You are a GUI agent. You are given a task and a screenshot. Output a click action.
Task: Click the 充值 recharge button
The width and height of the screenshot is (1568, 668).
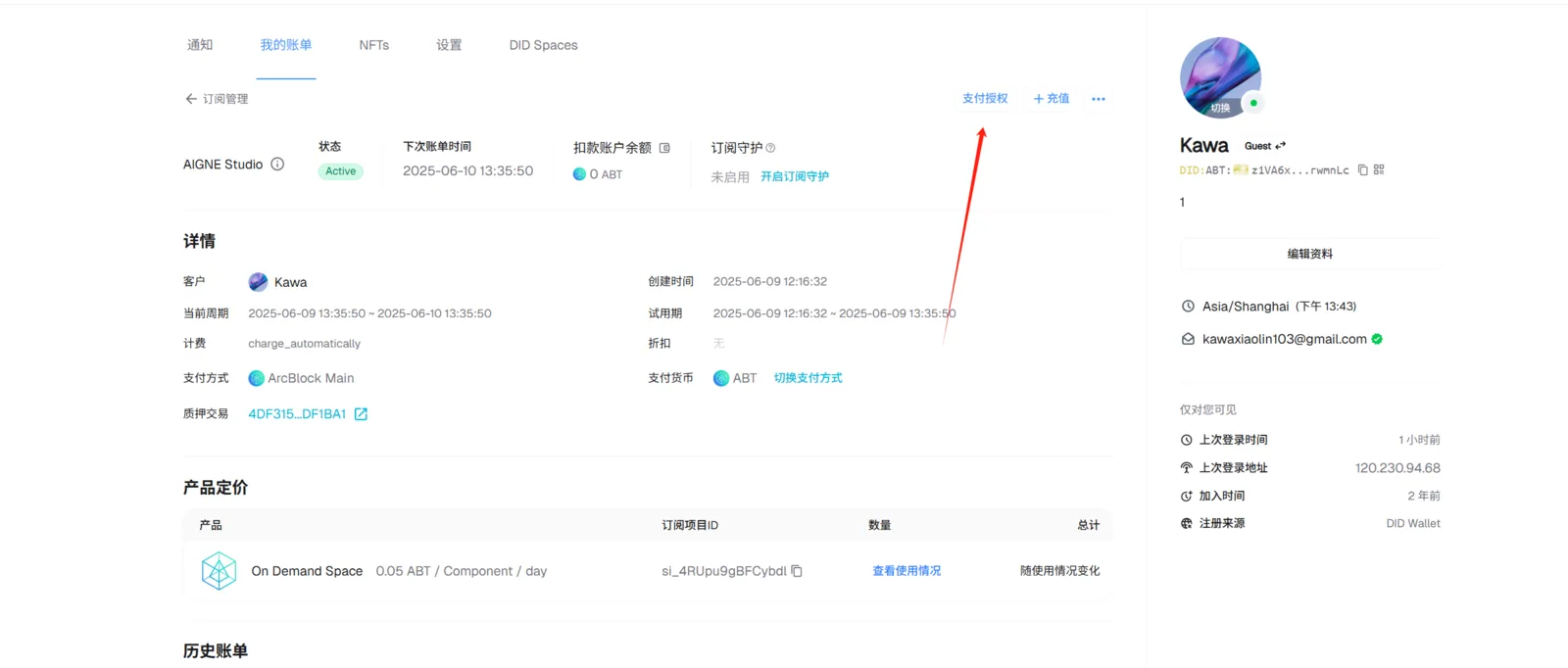pyautogui.click(x=1052, y=99)
